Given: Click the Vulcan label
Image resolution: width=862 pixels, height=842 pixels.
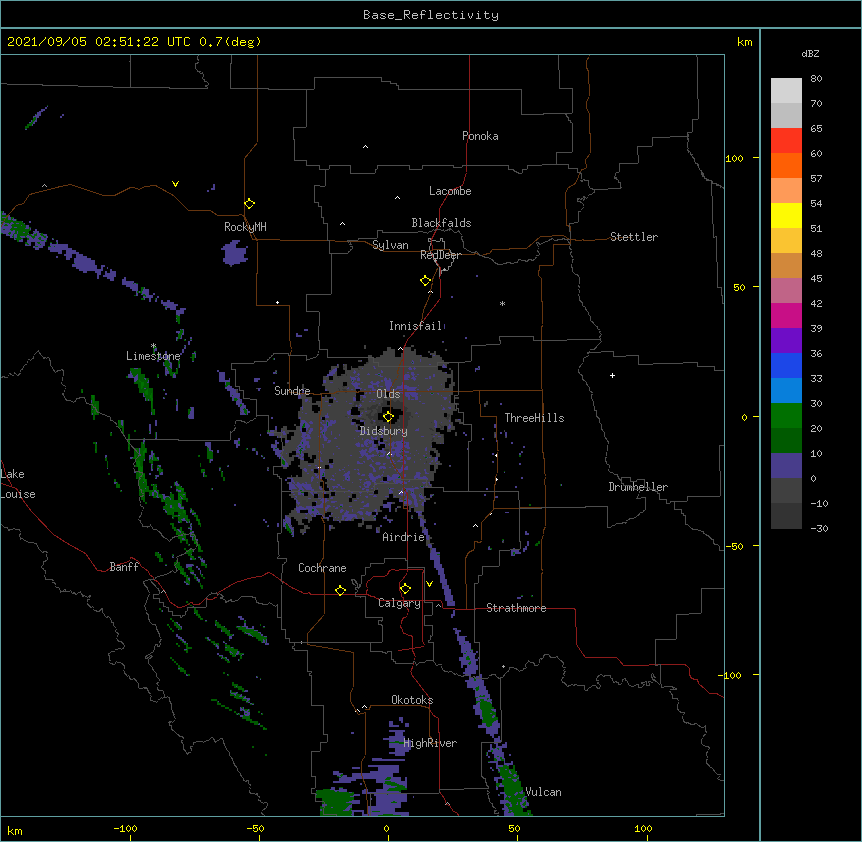Looking at the screenshot, I should (543, 792).
